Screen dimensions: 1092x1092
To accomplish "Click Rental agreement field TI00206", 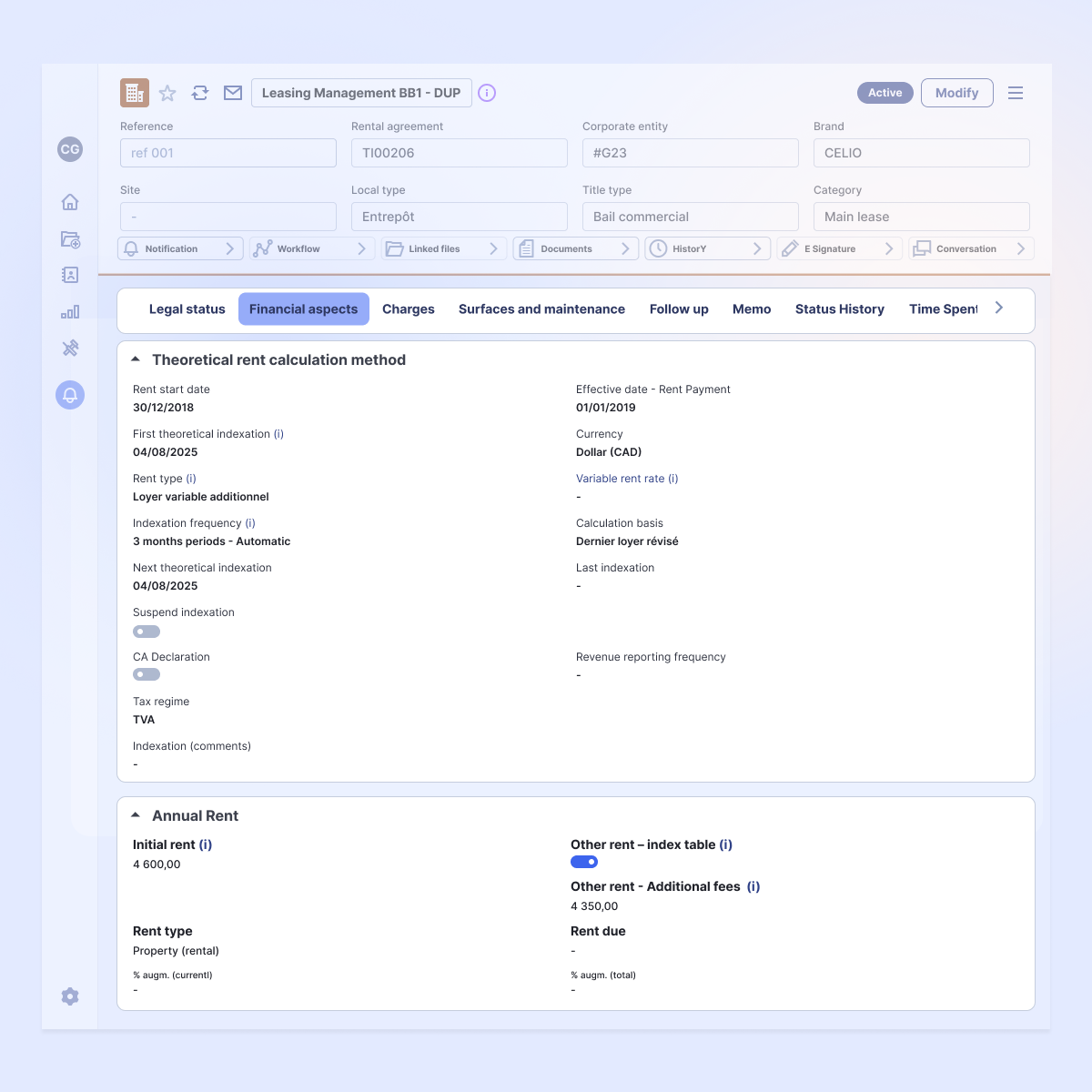I will [460, 153].
